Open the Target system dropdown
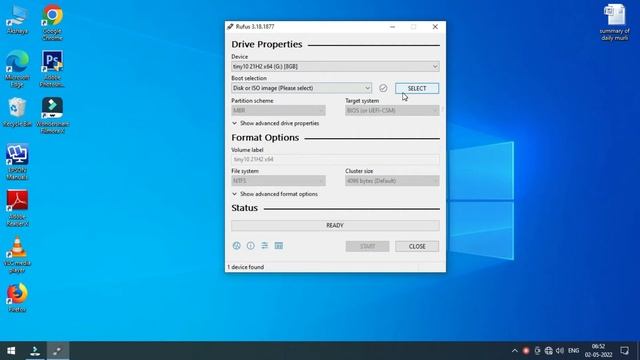Viewport: 640px width, 360px height. [x=392, y=110]
